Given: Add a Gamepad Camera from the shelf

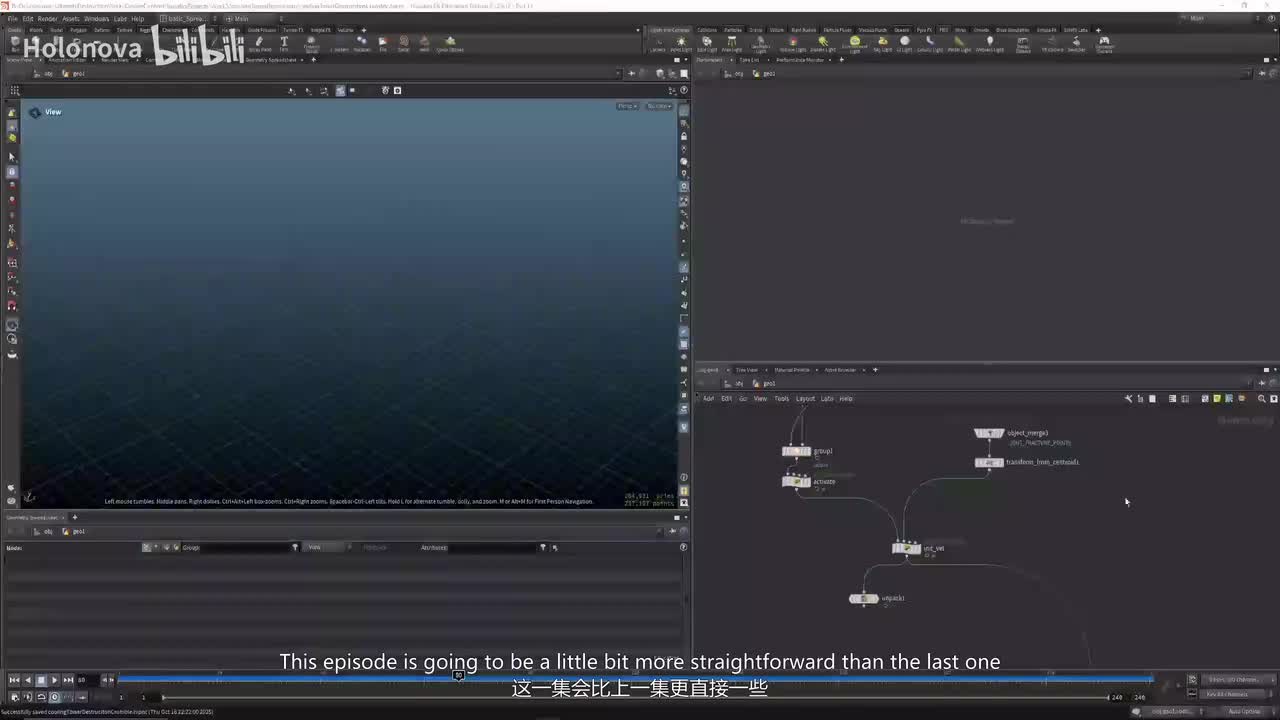Looking at the screenshot, I should coord(1105,44).
